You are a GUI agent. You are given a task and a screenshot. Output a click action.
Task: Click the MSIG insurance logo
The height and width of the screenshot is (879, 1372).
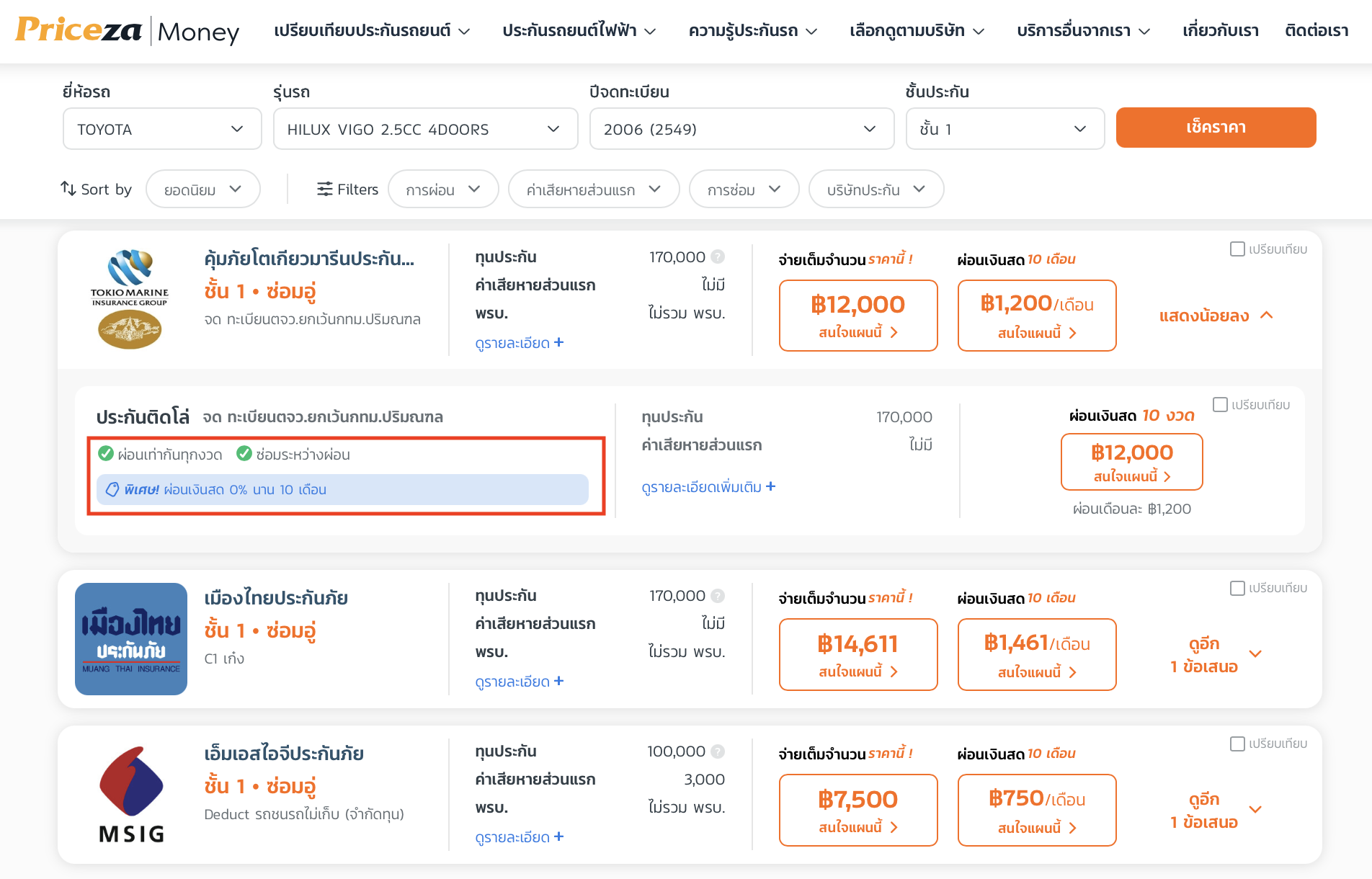(x=131, y=795)
